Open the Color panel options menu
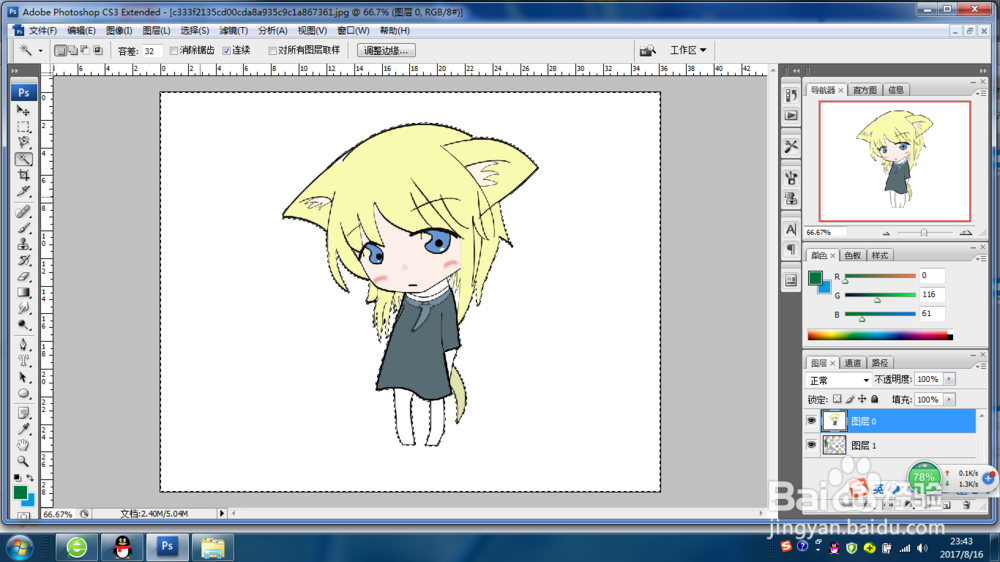1000x562 pixels. (982, 258)
